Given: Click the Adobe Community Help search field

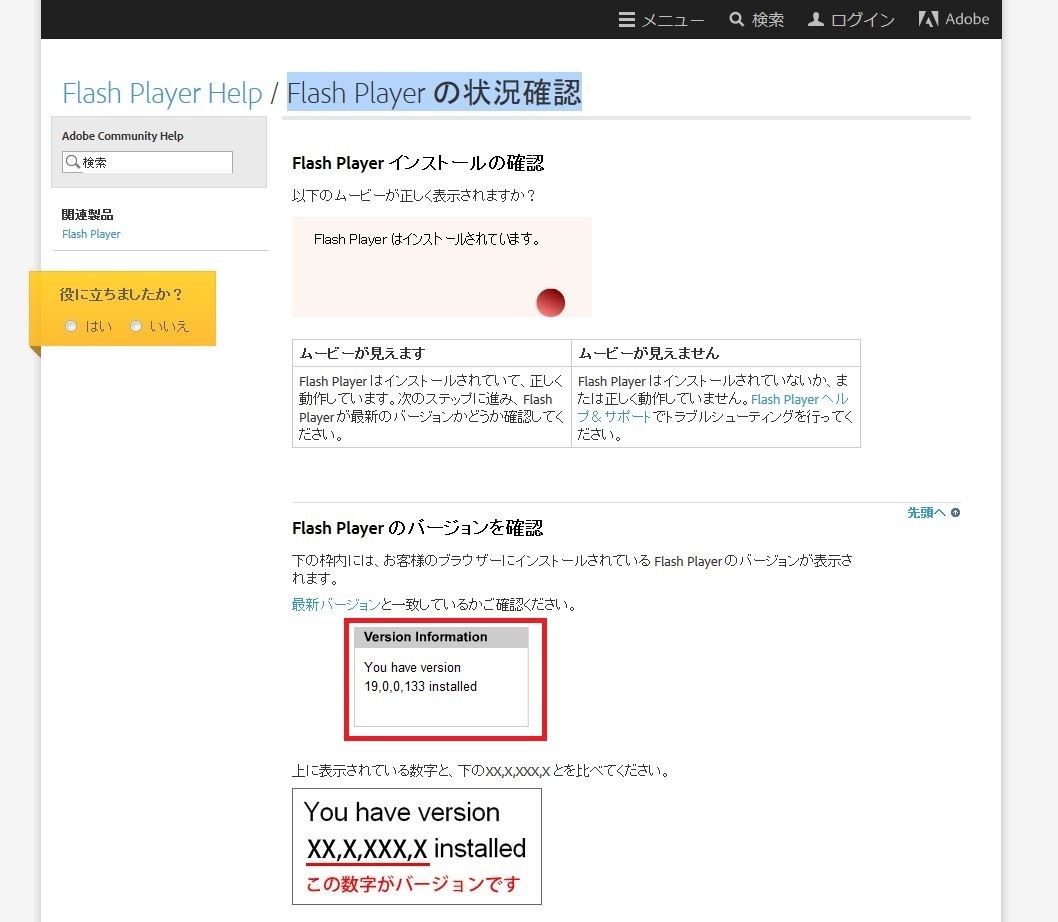Looking at the screenshot, I should tap(147, 162).
